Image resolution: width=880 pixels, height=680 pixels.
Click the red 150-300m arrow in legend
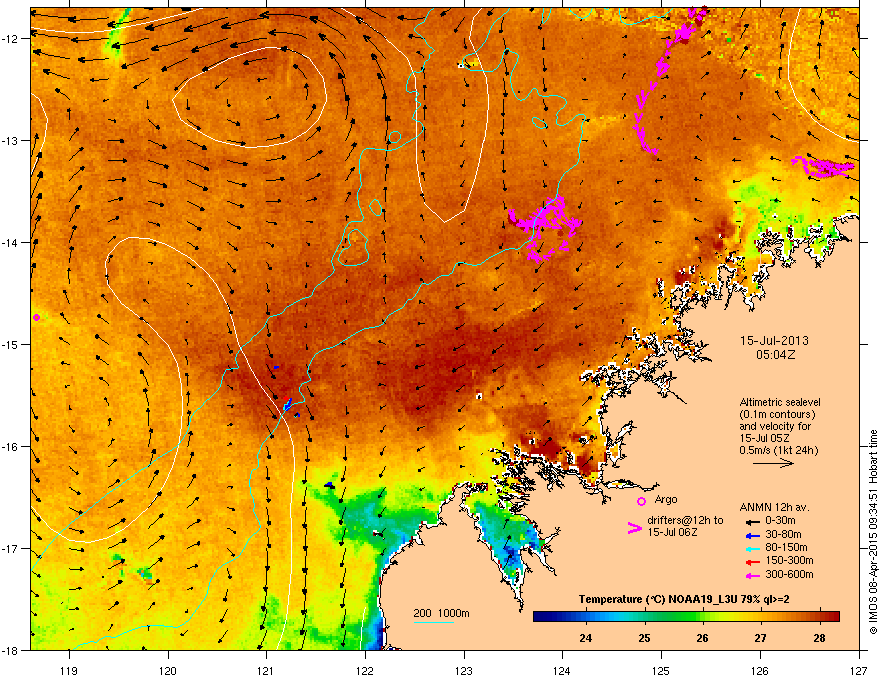(x=751, y=561)
